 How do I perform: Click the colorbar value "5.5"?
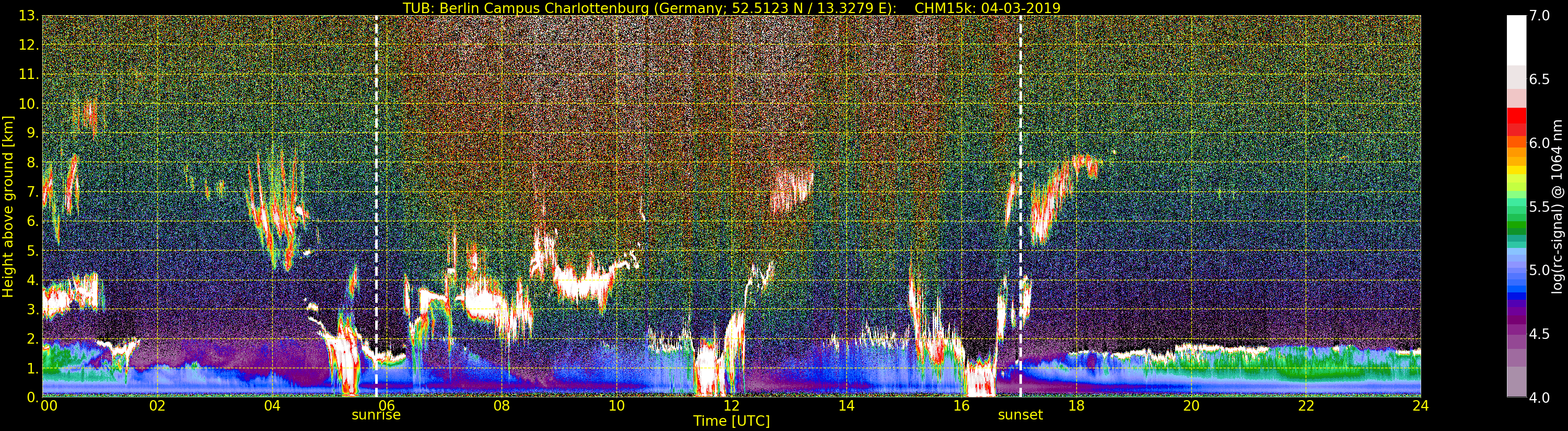(1540, 207)
